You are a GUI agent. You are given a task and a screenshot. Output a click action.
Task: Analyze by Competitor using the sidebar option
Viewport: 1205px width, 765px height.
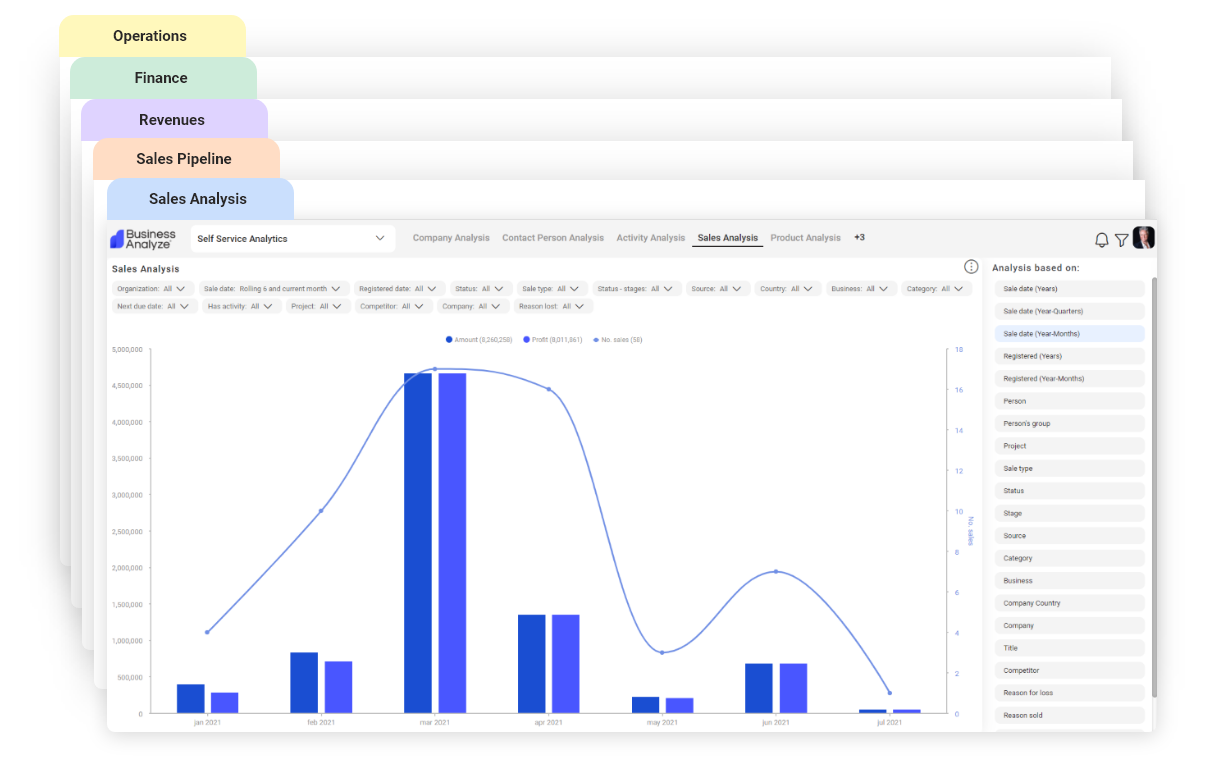1069,670
